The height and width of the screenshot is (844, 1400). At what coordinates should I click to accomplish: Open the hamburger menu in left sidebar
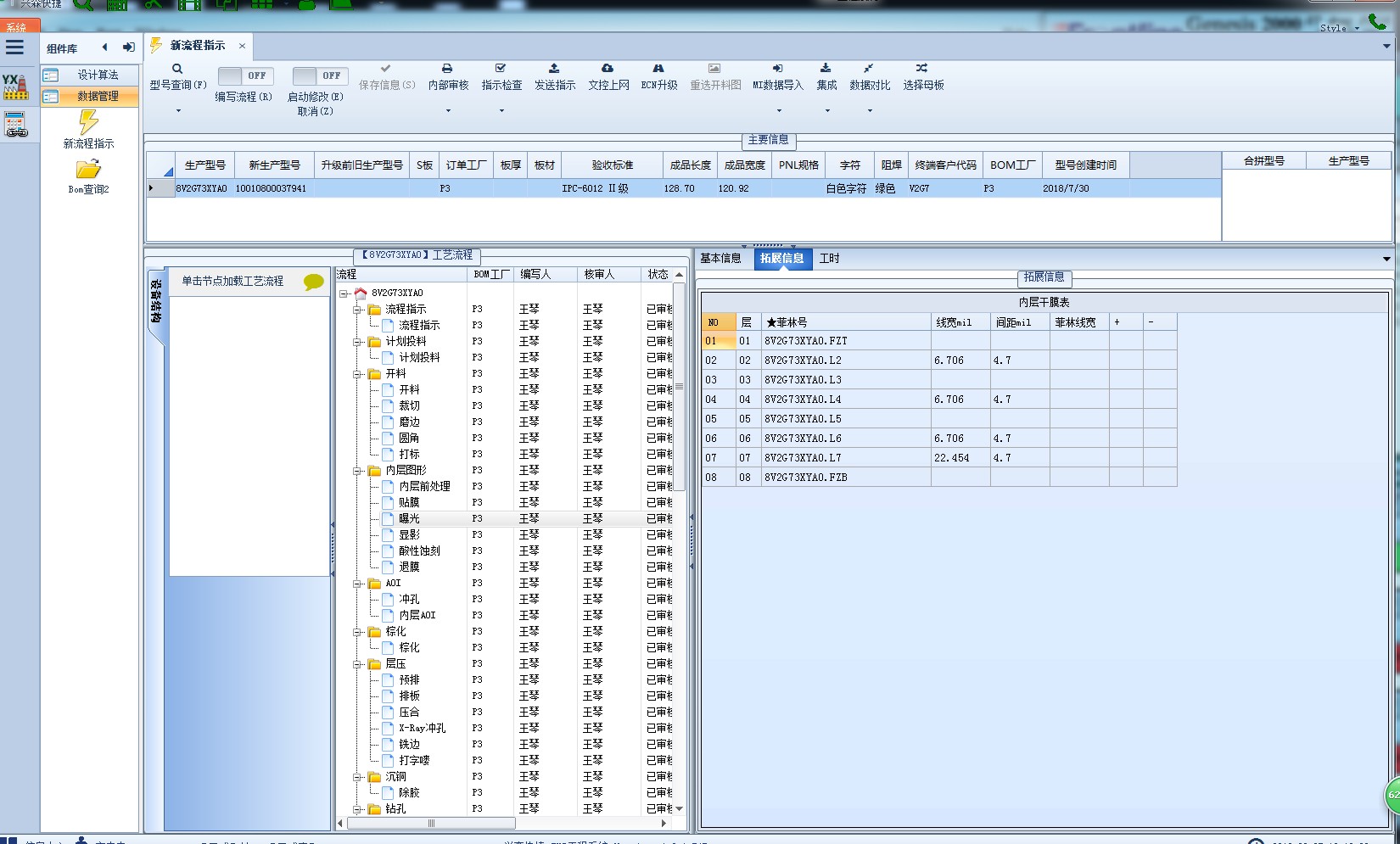[x=14, y=48]
